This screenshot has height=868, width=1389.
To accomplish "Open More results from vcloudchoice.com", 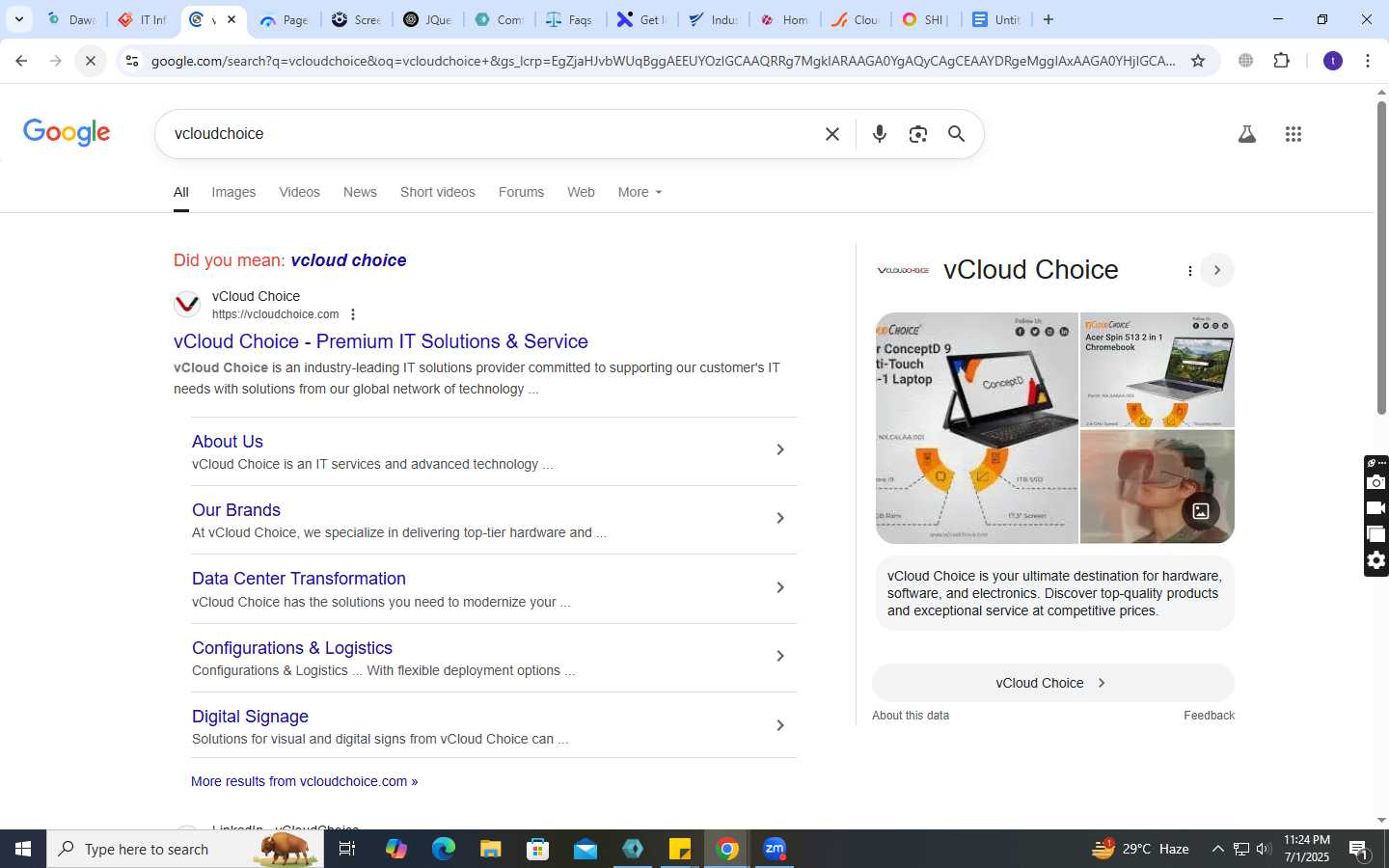I will coord(304,781).
